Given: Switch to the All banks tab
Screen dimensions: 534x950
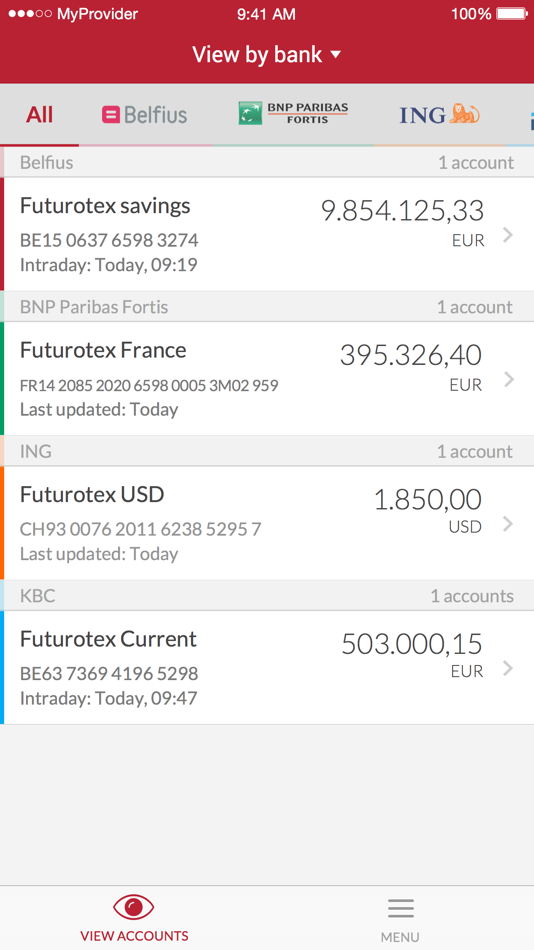Looking at the screenshot, I should tap(39, 115).
